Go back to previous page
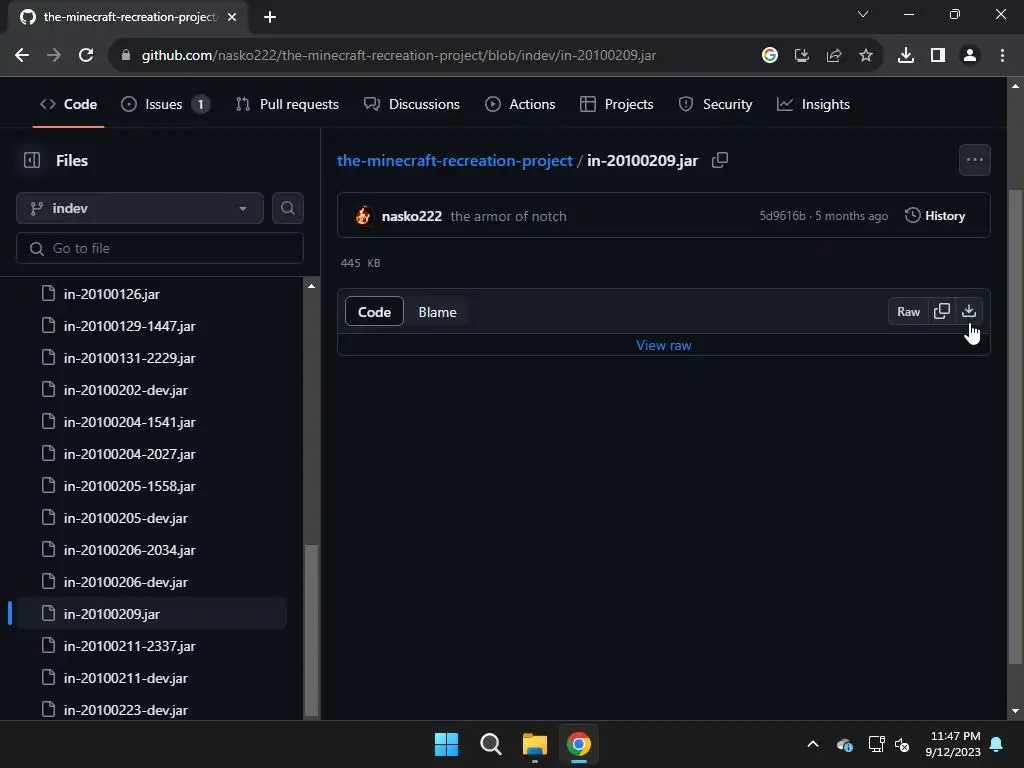1024x768 pixels. [22, 56]
